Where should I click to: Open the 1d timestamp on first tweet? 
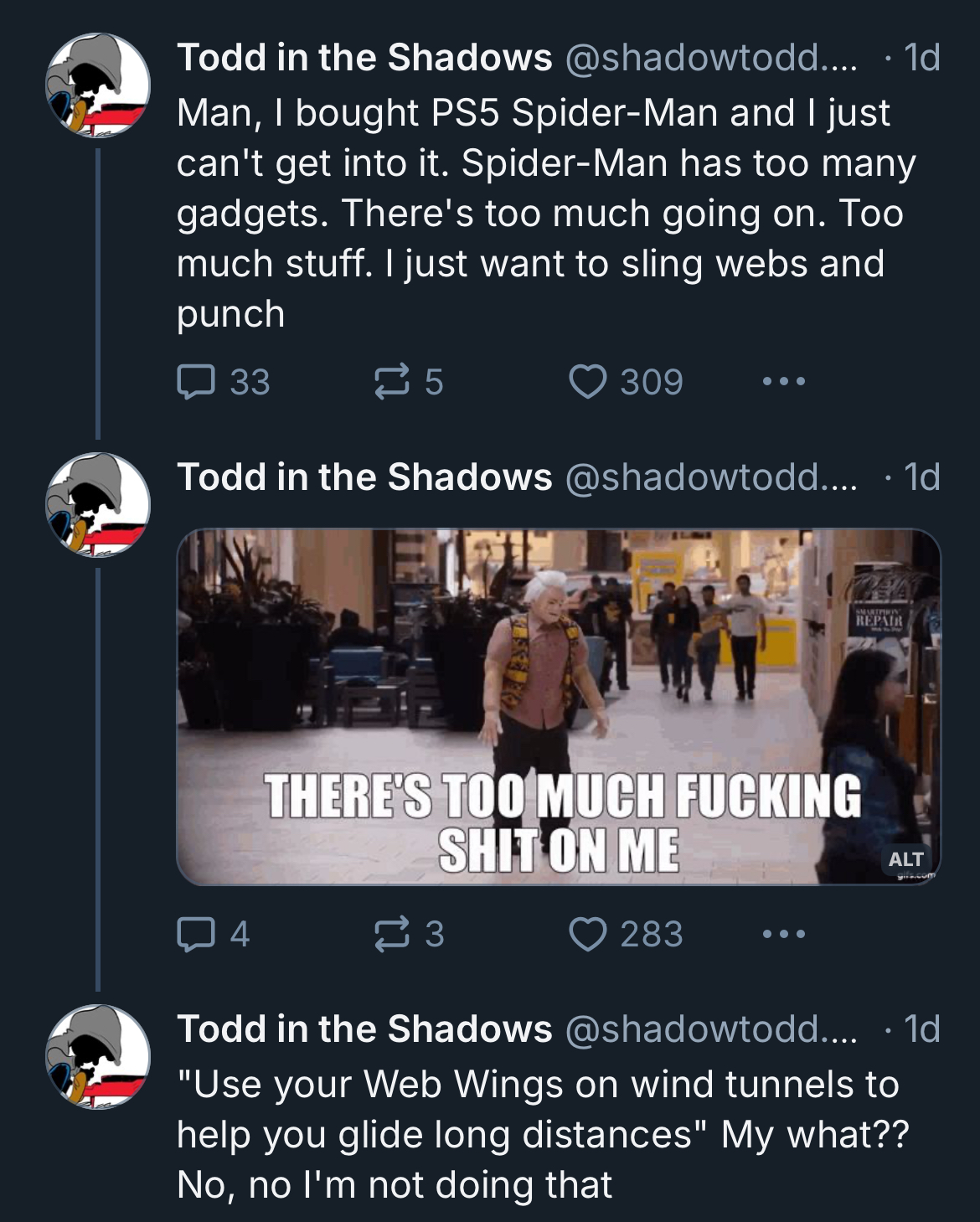coord(922,58)
